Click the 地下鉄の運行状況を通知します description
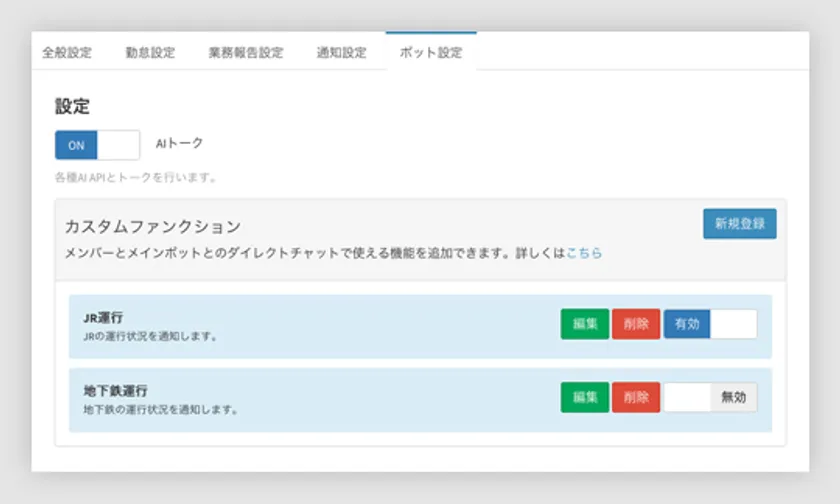The height and width of the screenshot is (504, 840). point(160,410)
